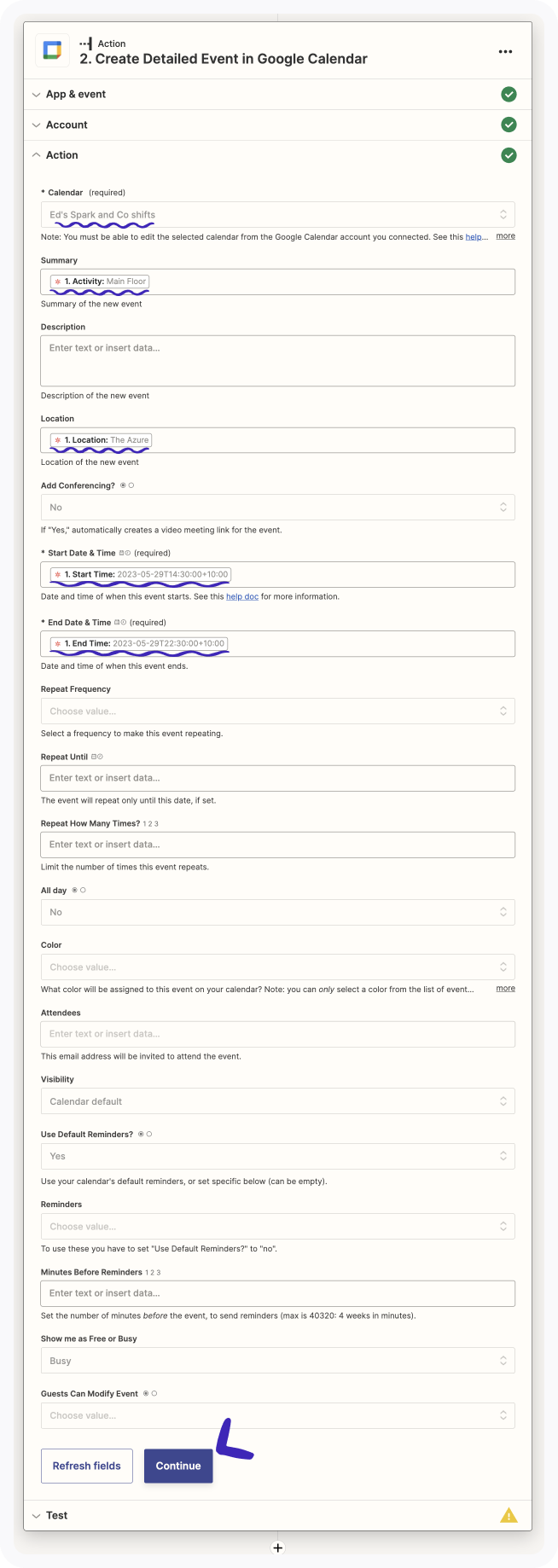Viewport: 558px width, 1568px height.
Task: Click the Repeat How Many Times input
Action: 277,845
